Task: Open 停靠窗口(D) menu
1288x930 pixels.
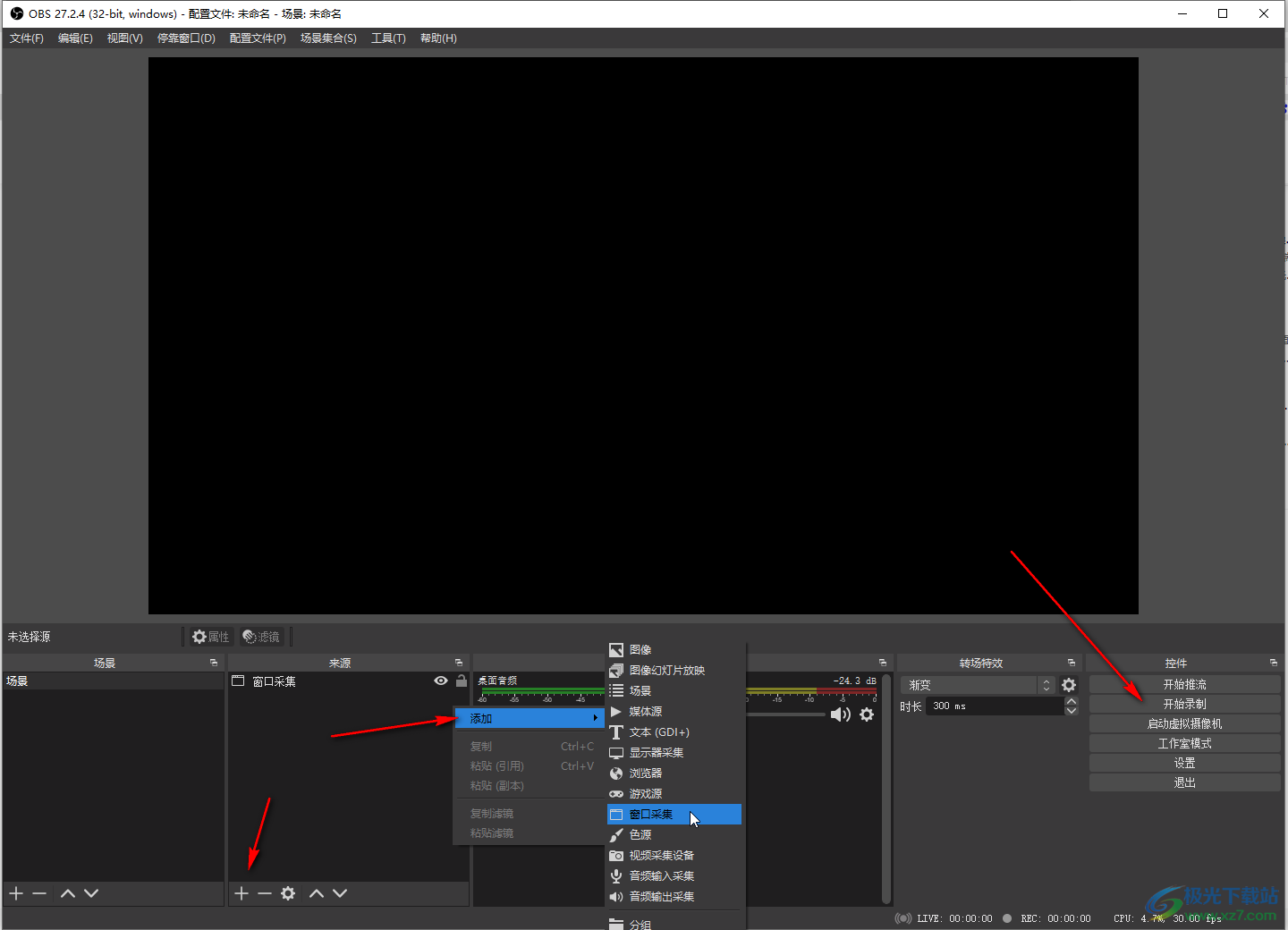Action: click(186, 38)
